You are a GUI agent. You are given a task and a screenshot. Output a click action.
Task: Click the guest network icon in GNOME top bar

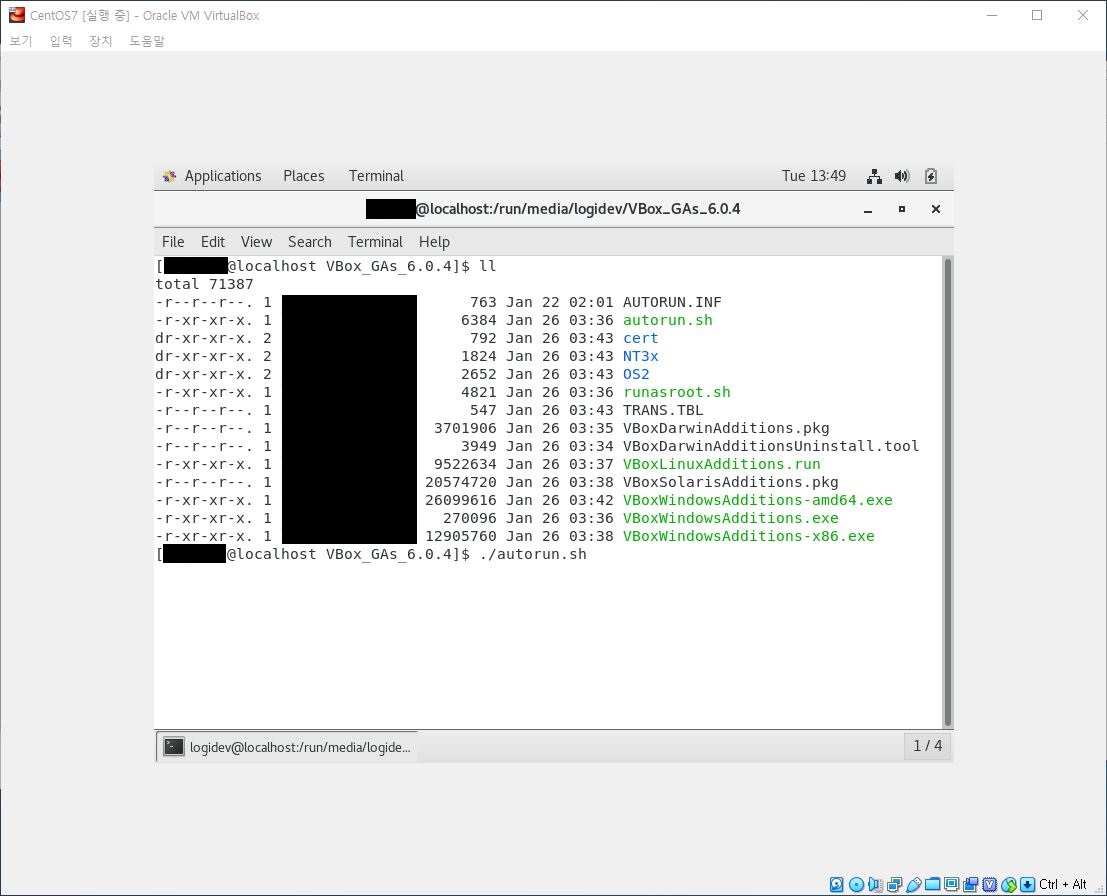(874, 176)
